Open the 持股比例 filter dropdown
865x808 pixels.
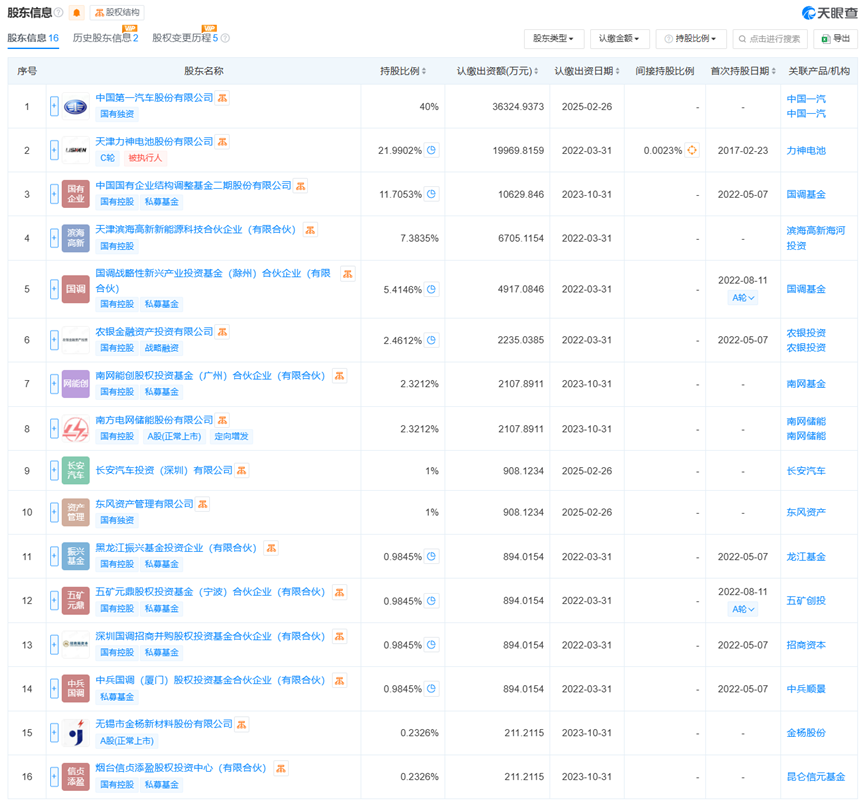(691, 39)
